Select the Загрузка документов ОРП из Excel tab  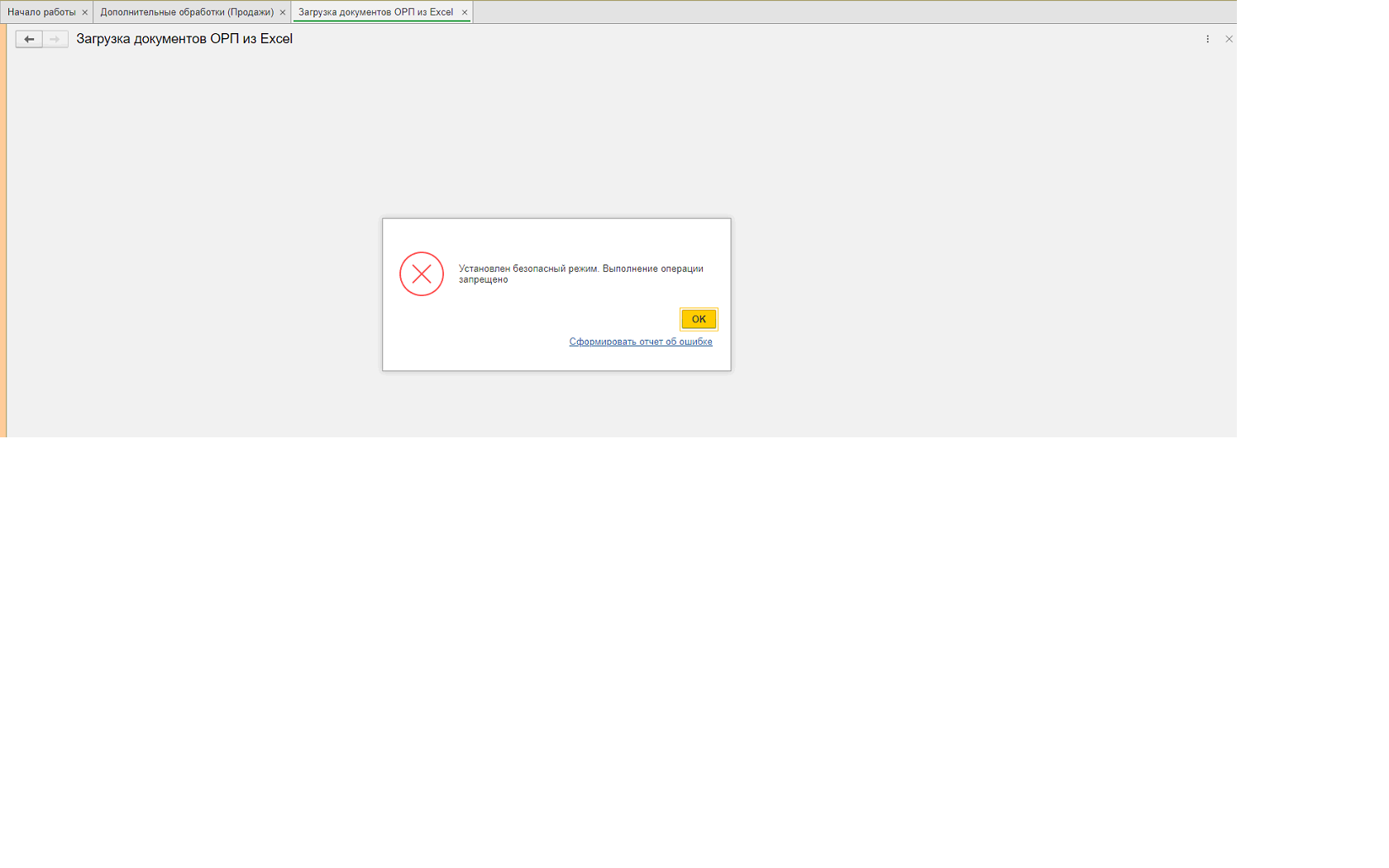click(x=376, y=12)
